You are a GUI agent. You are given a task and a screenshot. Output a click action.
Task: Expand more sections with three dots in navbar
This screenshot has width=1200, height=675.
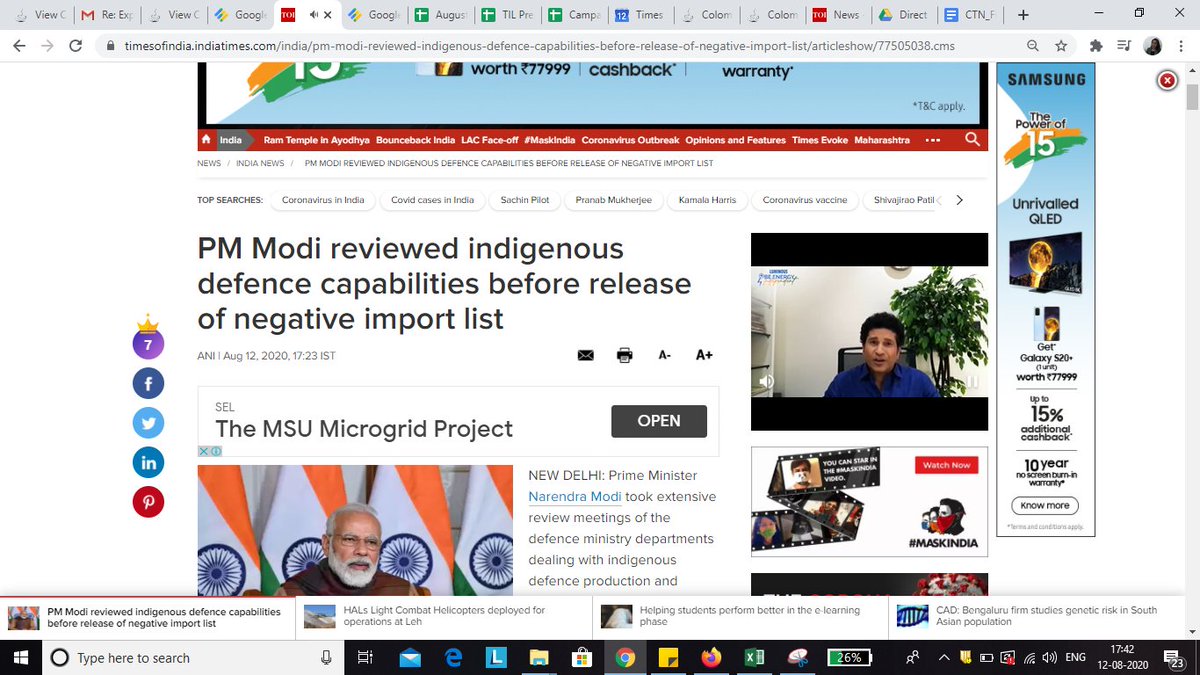tap(932, 140)
